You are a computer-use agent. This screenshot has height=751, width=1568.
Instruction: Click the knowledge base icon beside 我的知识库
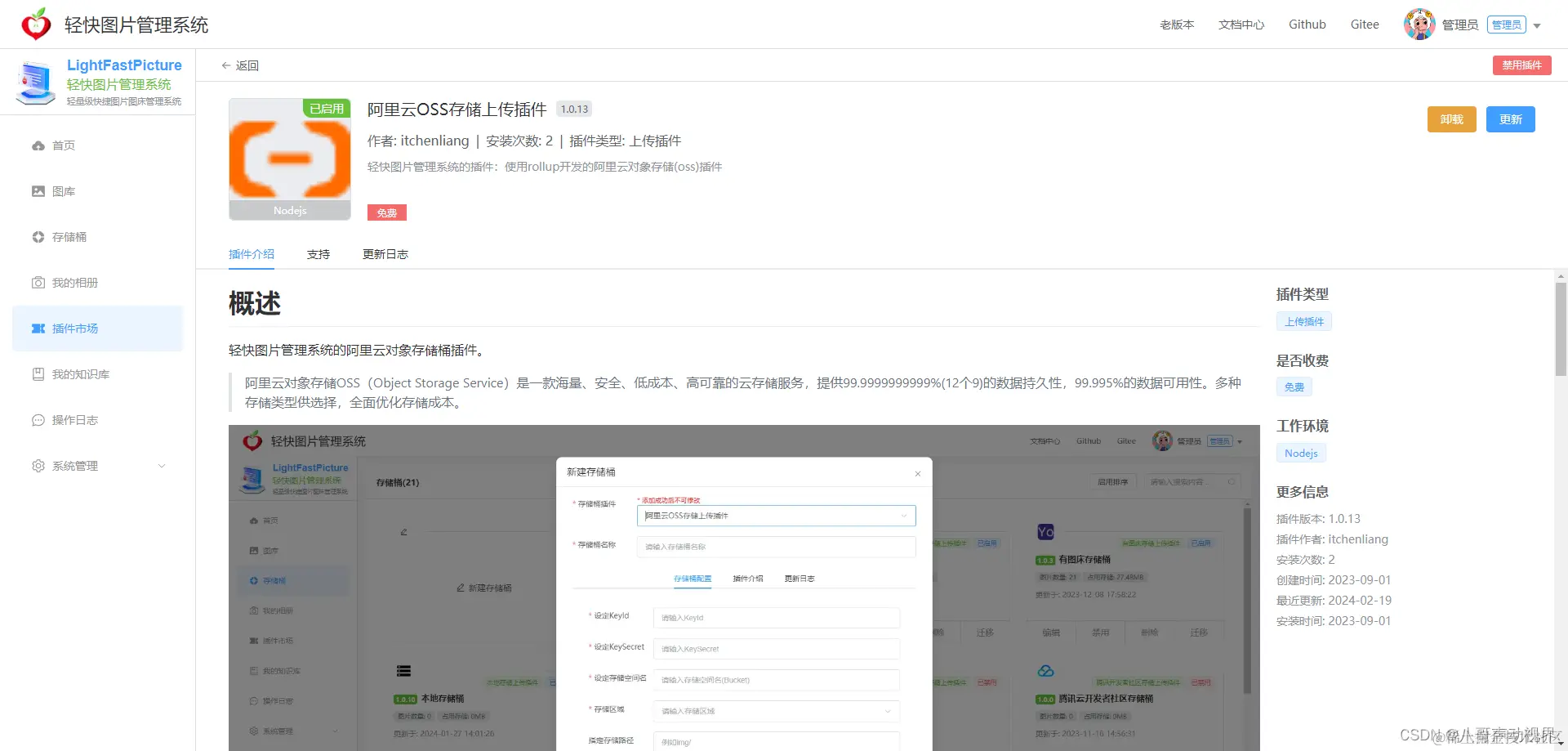[x=38, y=374]
